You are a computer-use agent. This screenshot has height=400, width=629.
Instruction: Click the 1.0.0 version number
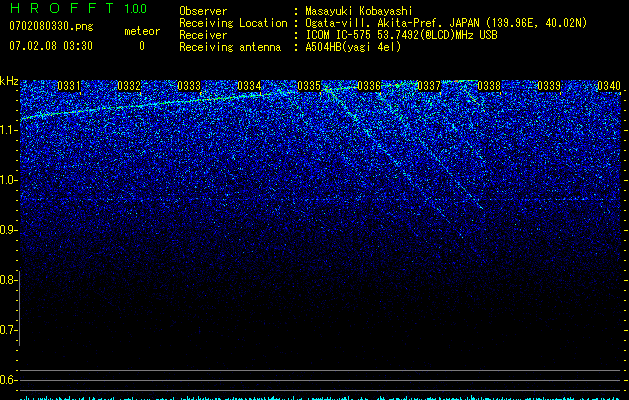click(135, 9)
